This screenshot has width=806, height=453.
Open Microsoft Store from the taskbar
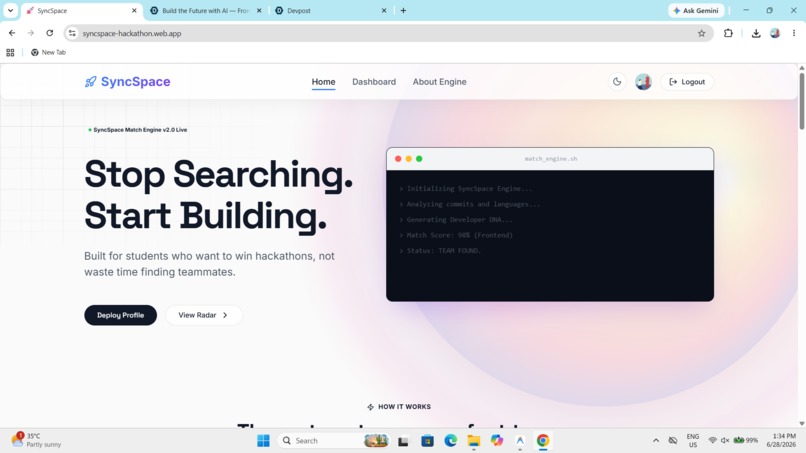pos(427,441)
